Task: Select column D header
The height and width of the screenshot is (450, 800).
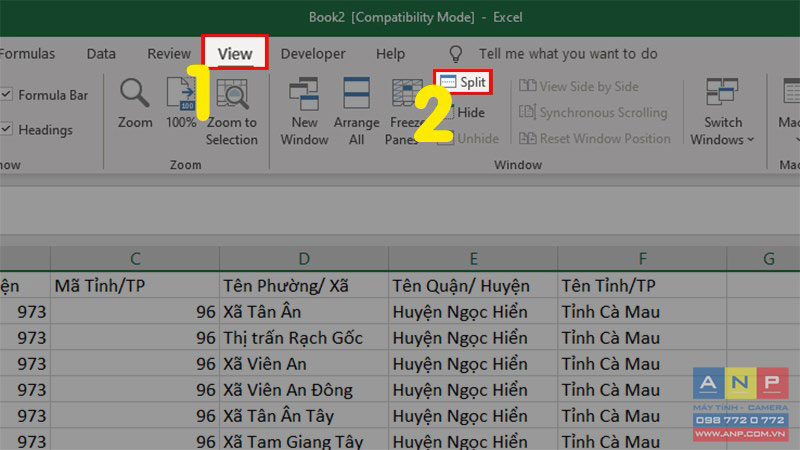Action: point(304,259)
